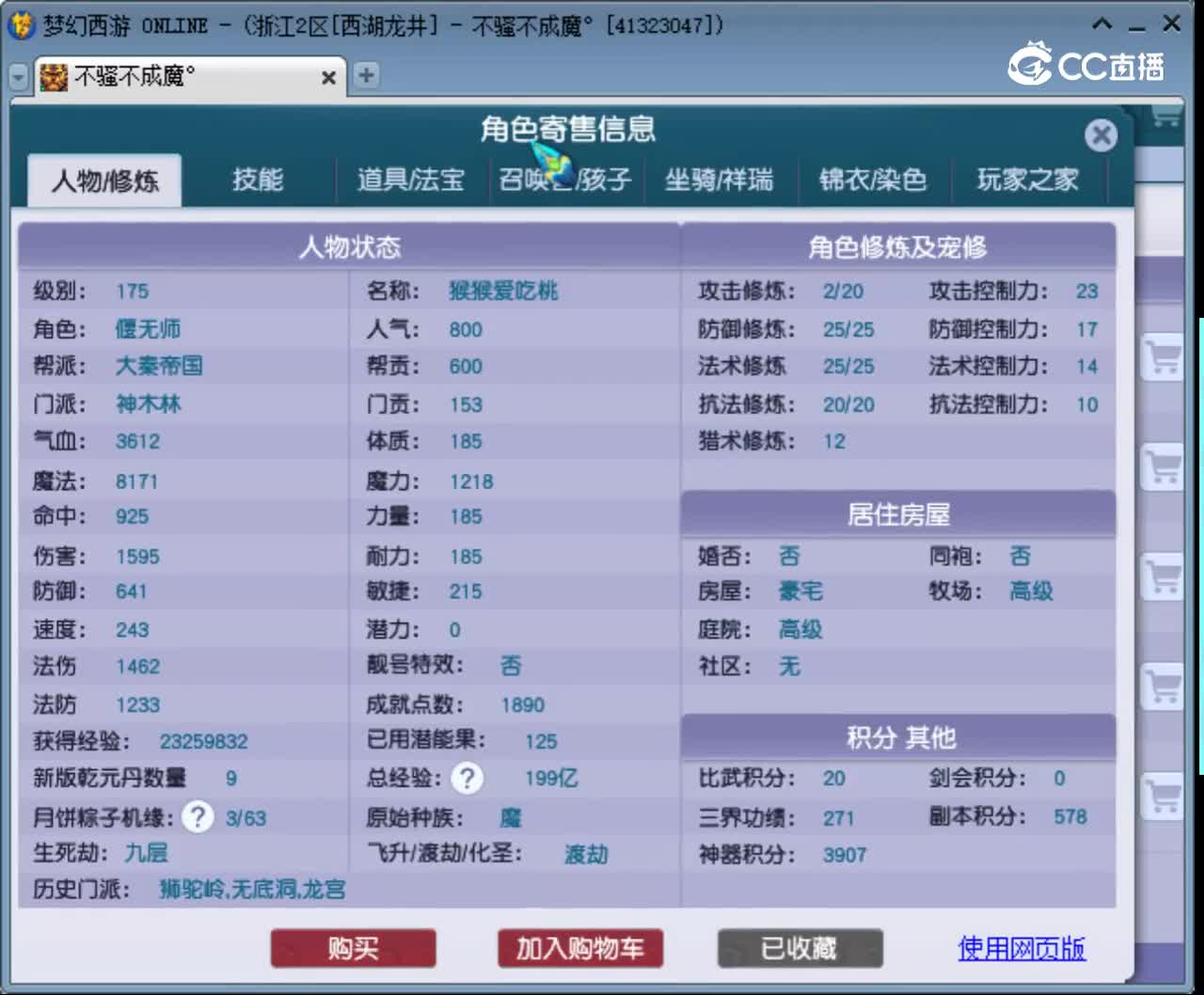Click the 199亿 total experience value
This screenshot has width=1204, height=995.
(x=551, y=779)
